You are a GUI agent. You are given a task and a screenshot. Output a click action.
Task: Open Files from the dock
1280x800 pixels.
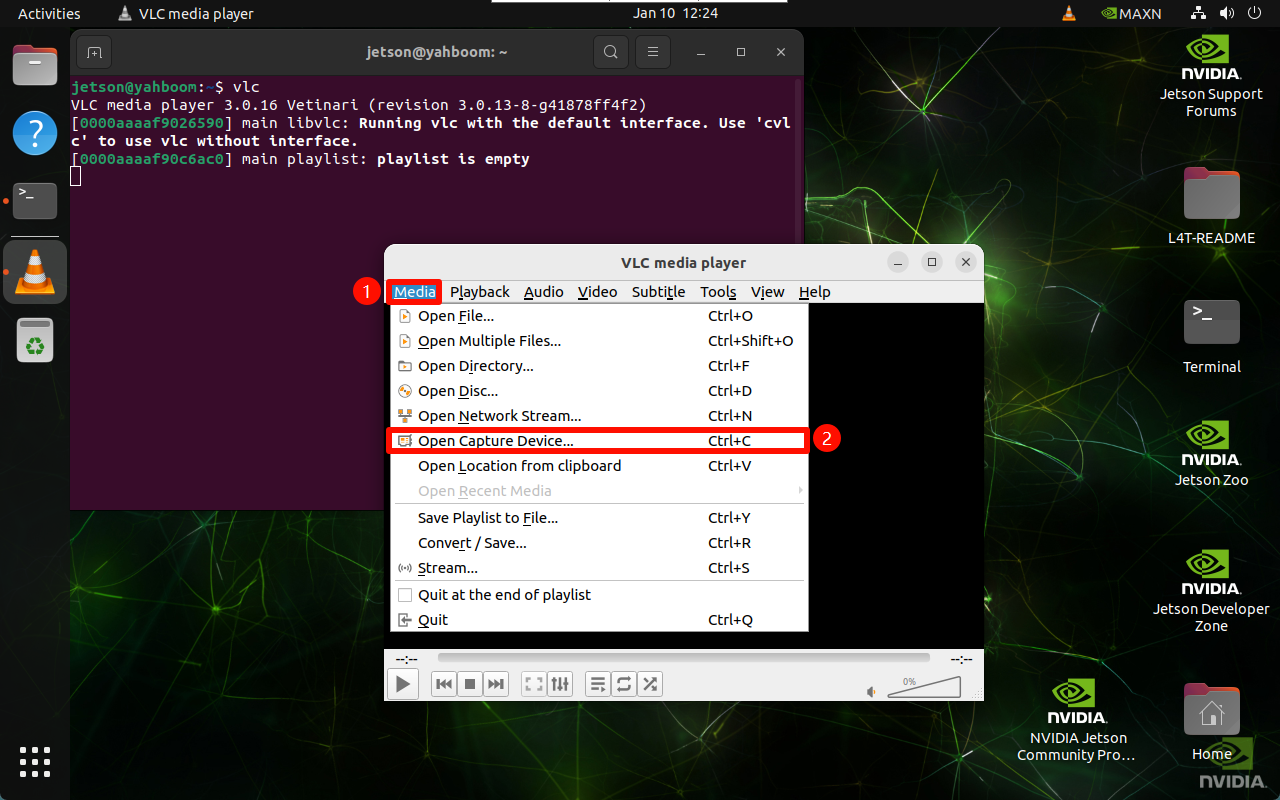click(35, 66)
